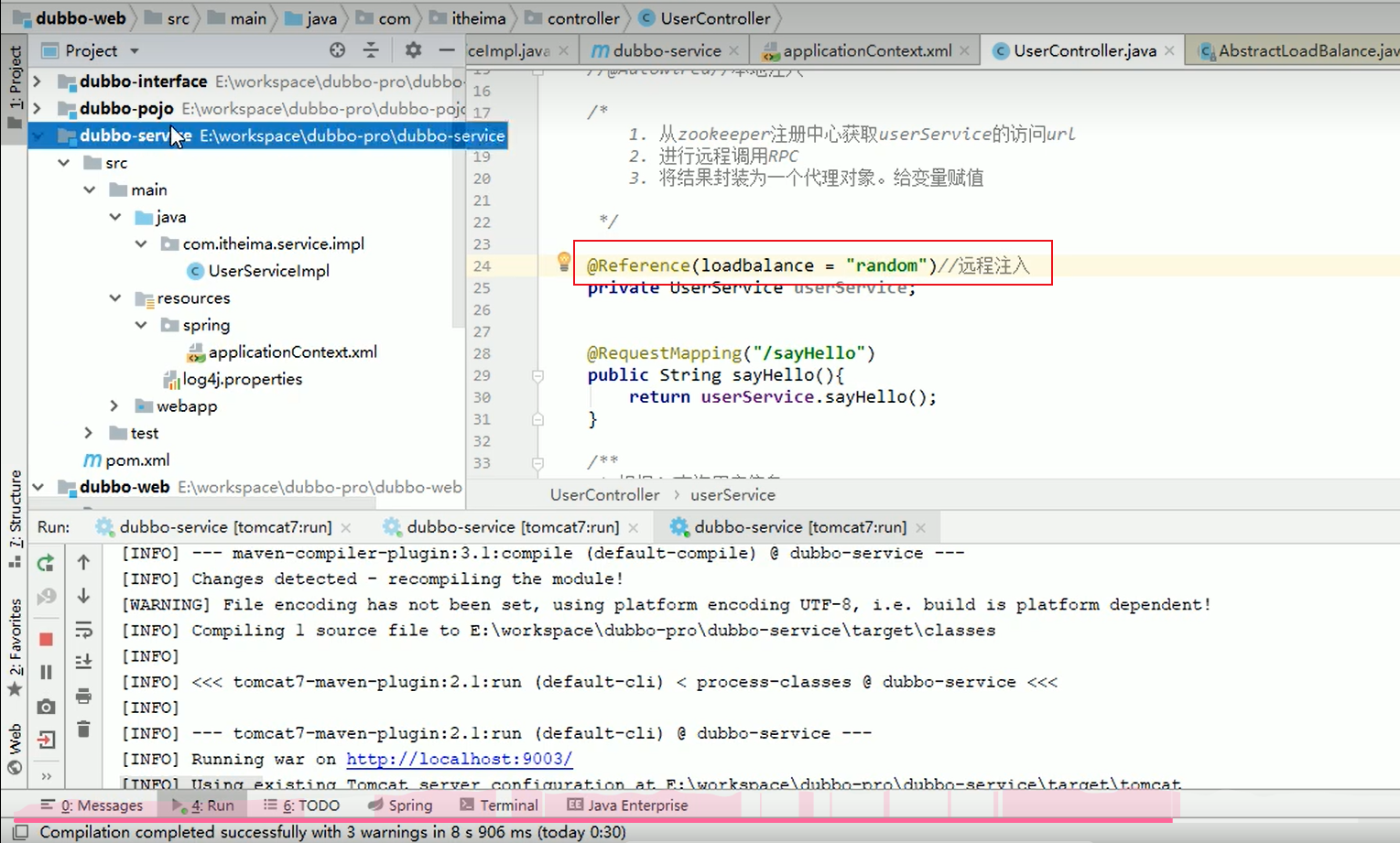Open the http://localhost:9003/ link

click(x=459, y=759)
